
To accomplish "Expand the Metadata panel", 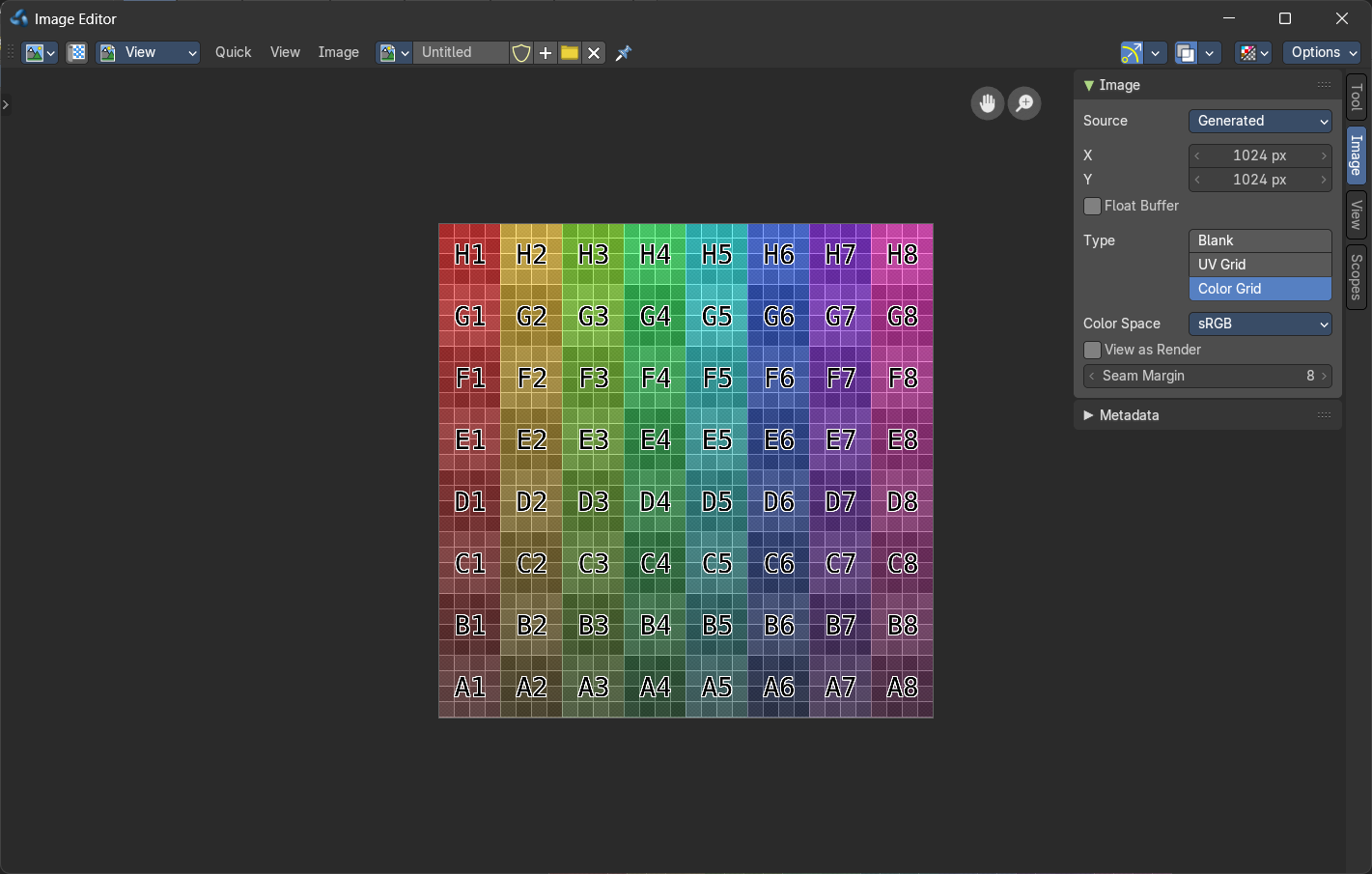I will tap(1089, 415).
